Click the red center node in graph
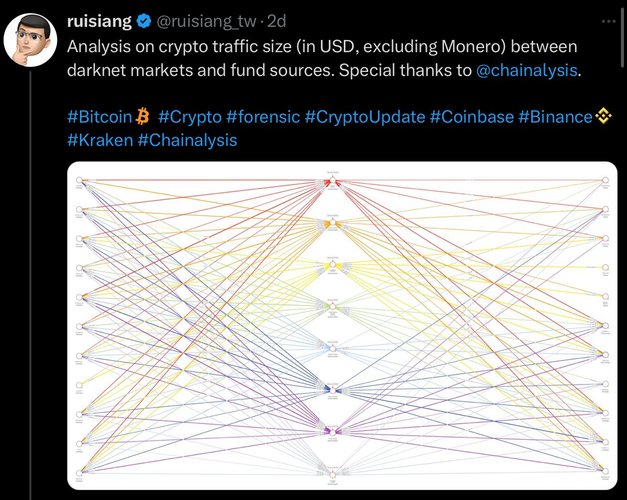627x500 pixels. click(332, 182)
